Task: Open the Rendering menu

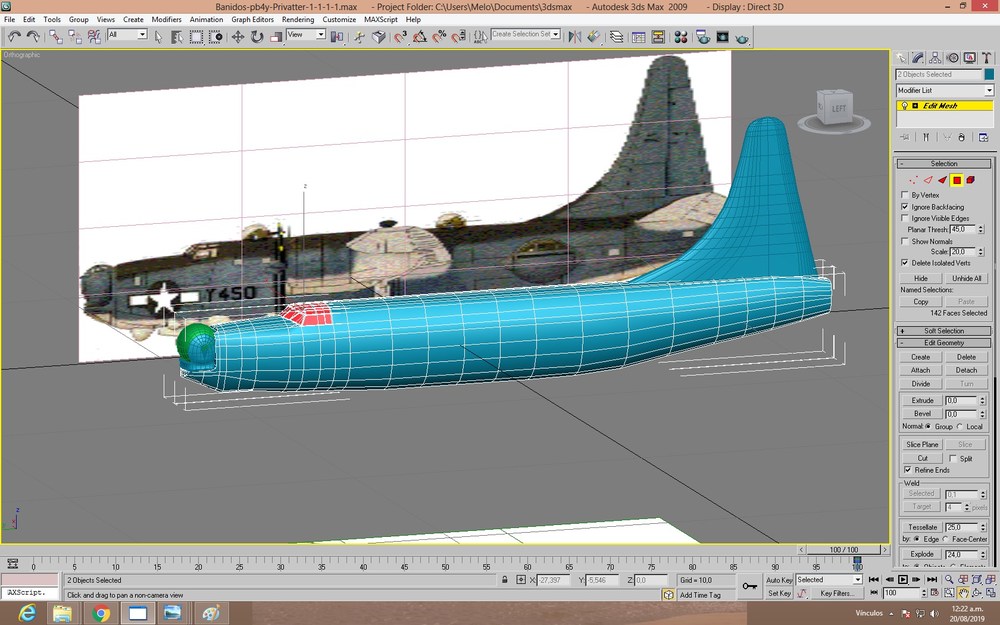Action: tap(298, 19)
